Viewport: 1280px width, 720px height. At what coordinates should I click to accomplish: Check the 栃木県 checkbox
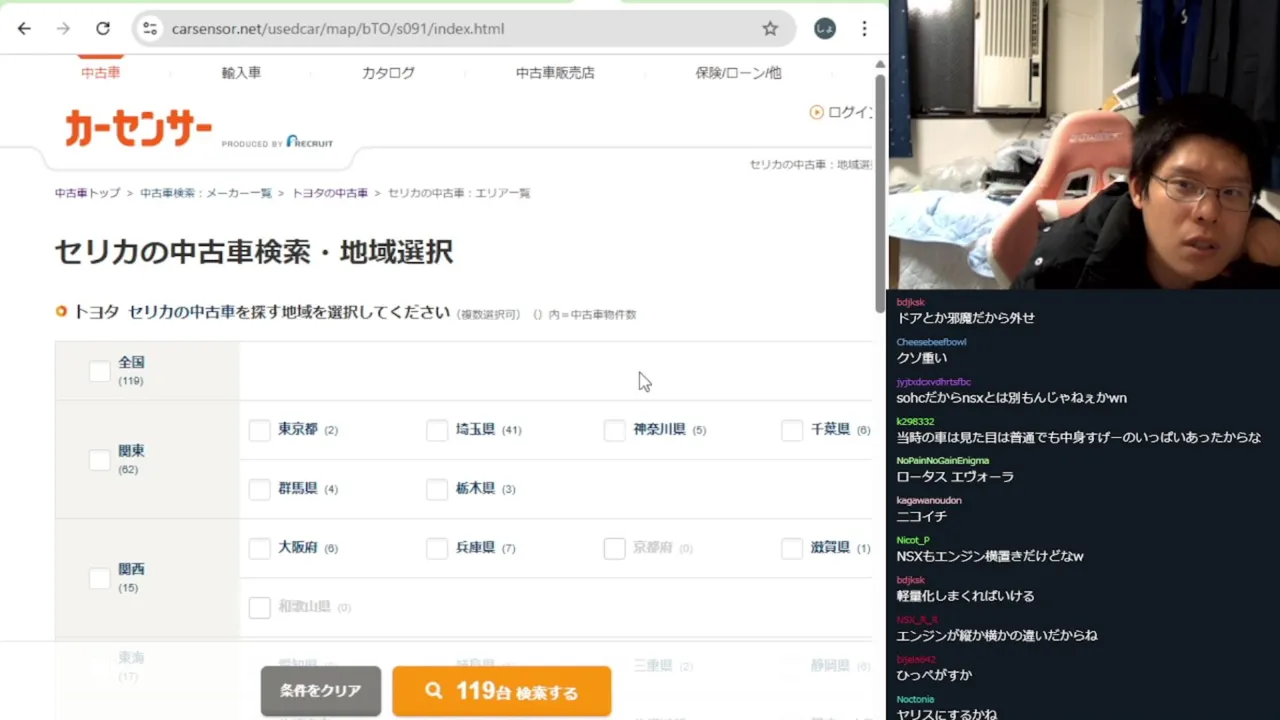coord(437,489)
